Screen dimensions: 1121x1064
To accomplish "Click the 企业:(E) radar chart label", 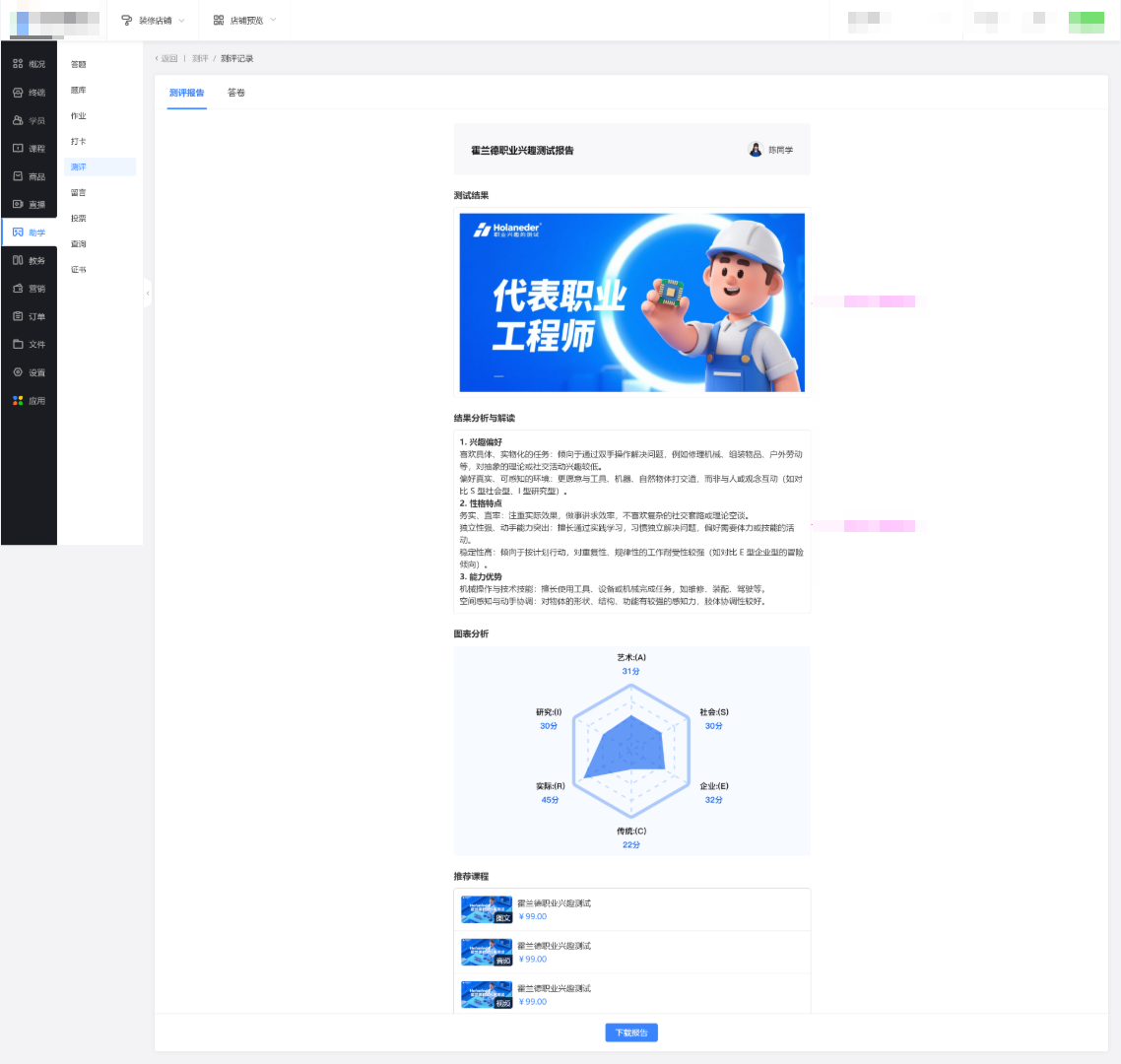I will pos(714,786).
